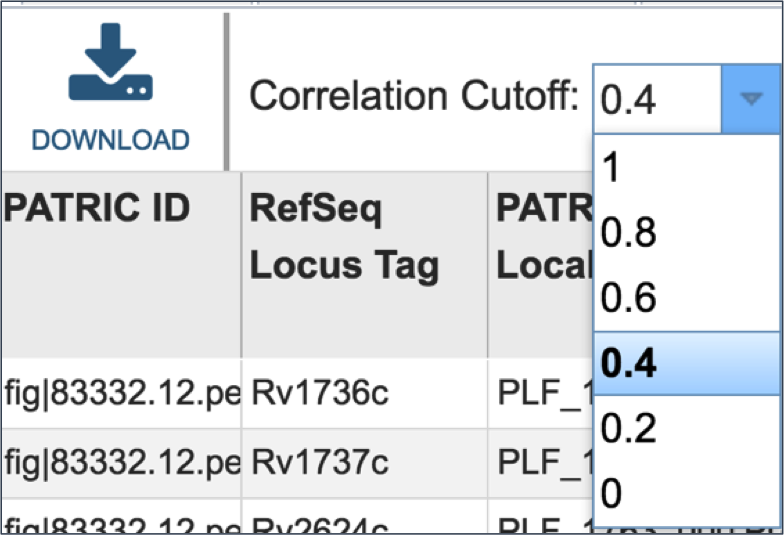Image resolution: width=784 pixels, height=535 pixels.
Task: Click the PATRIC Local column header
Action: point(541,265)
